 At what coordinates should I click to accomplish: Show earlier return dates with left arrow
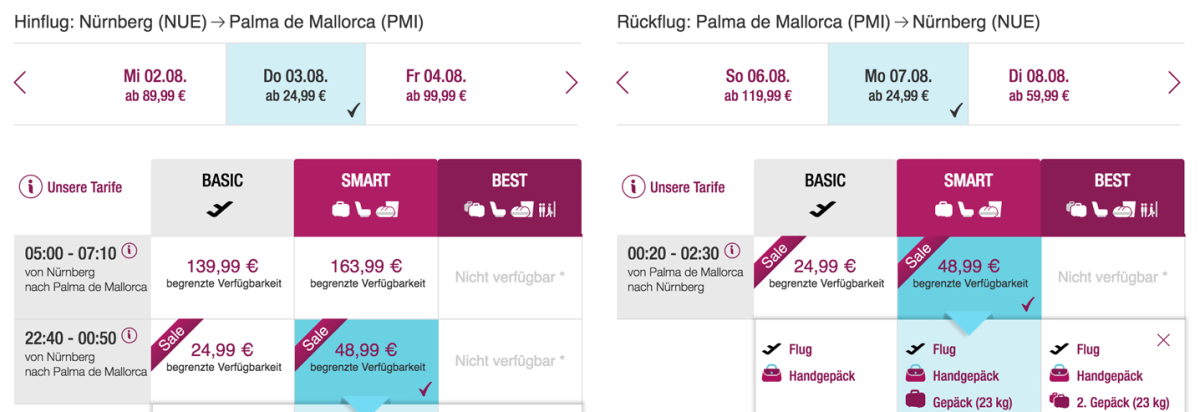tap(623, 82)
